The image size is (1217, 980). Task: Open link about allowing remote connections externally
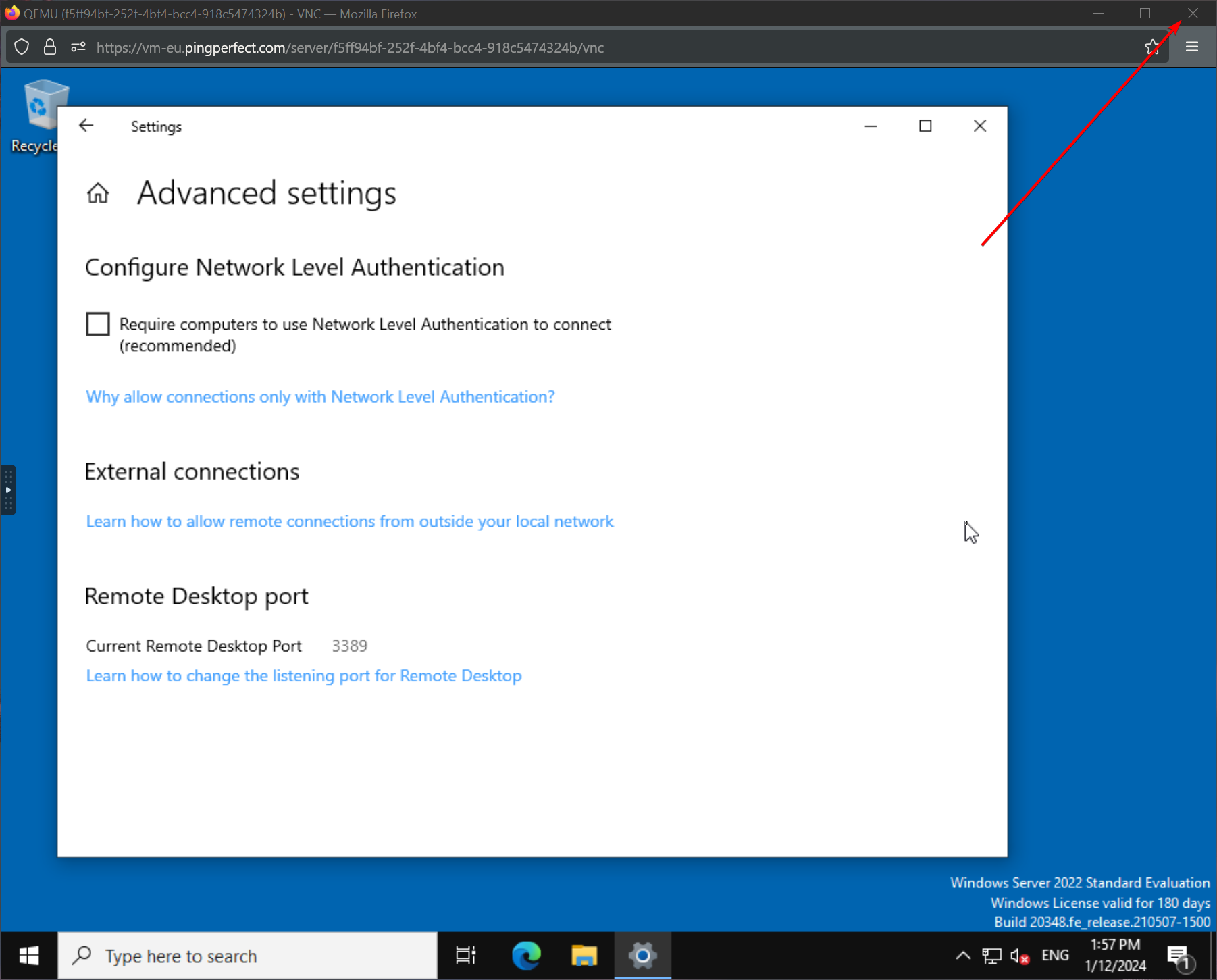point(349,521)
